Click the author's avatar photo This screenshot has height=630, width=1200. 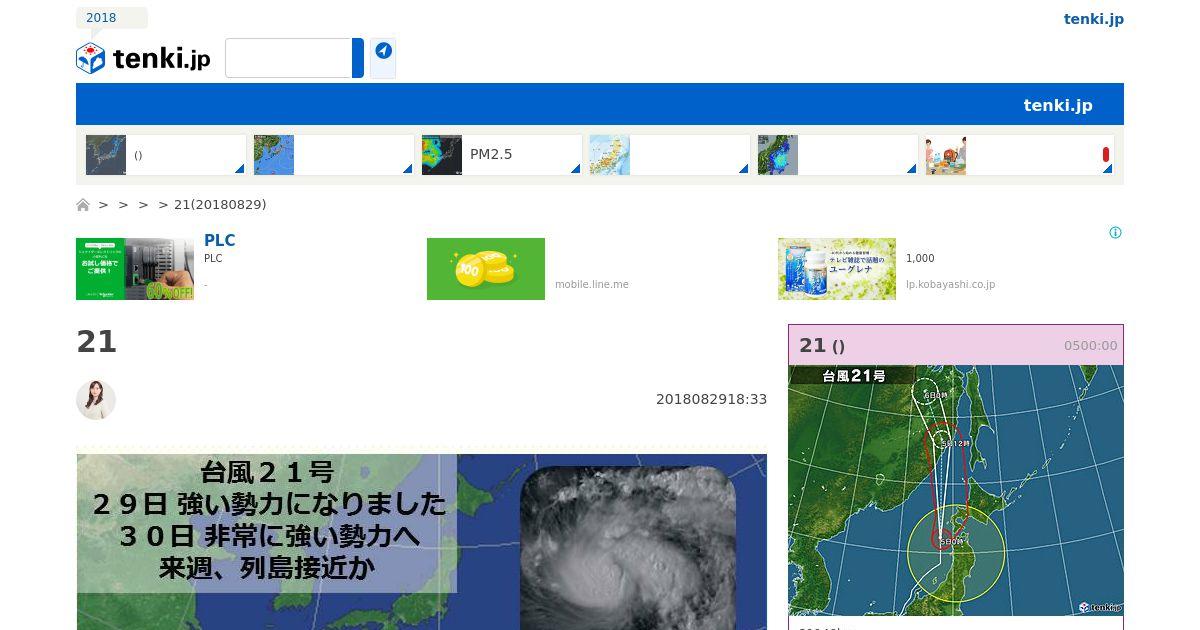96,400
